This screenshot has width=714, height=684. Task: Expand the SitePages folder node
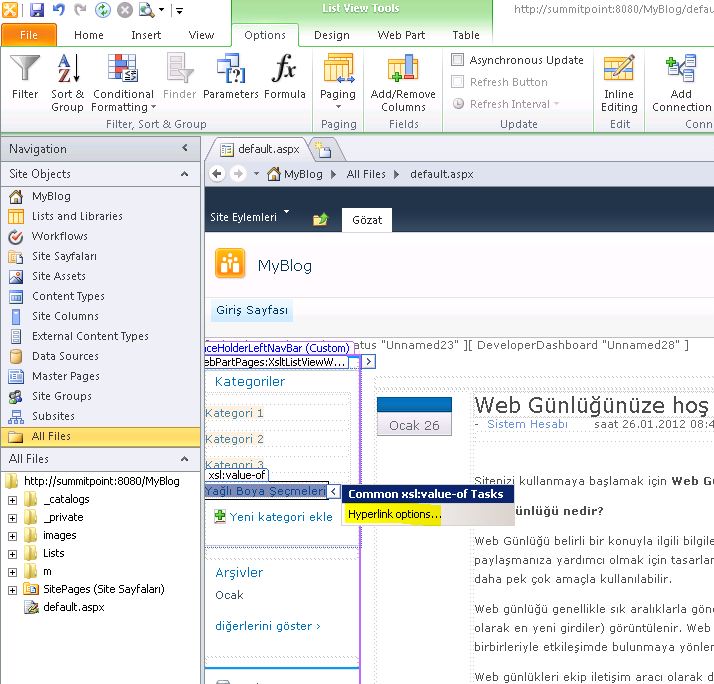[12, 589]
